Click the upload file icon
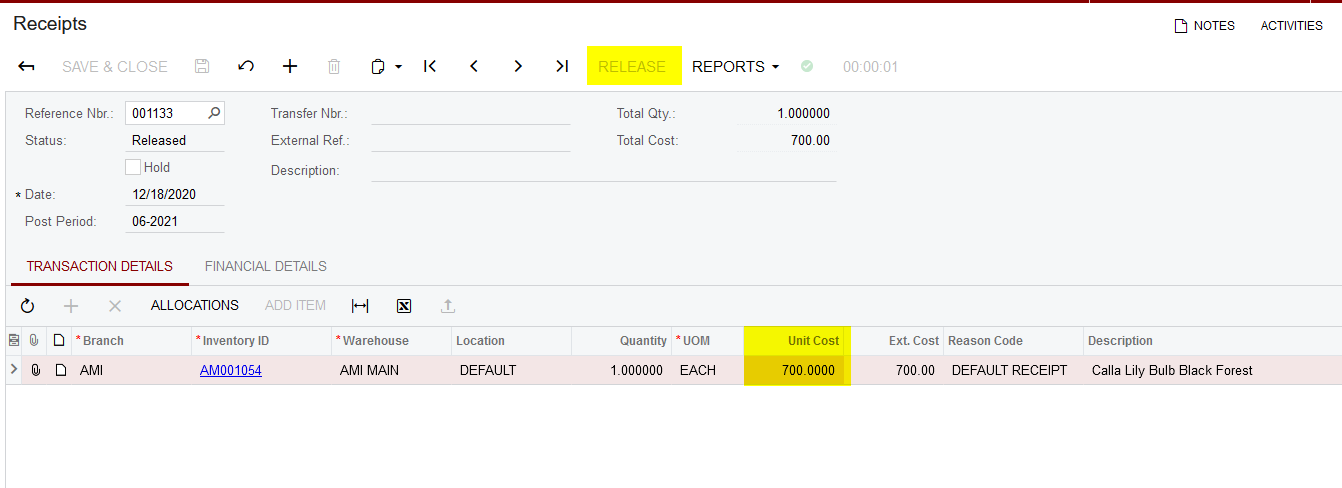Screen dimensions: 1342x488 click(448, 306)
